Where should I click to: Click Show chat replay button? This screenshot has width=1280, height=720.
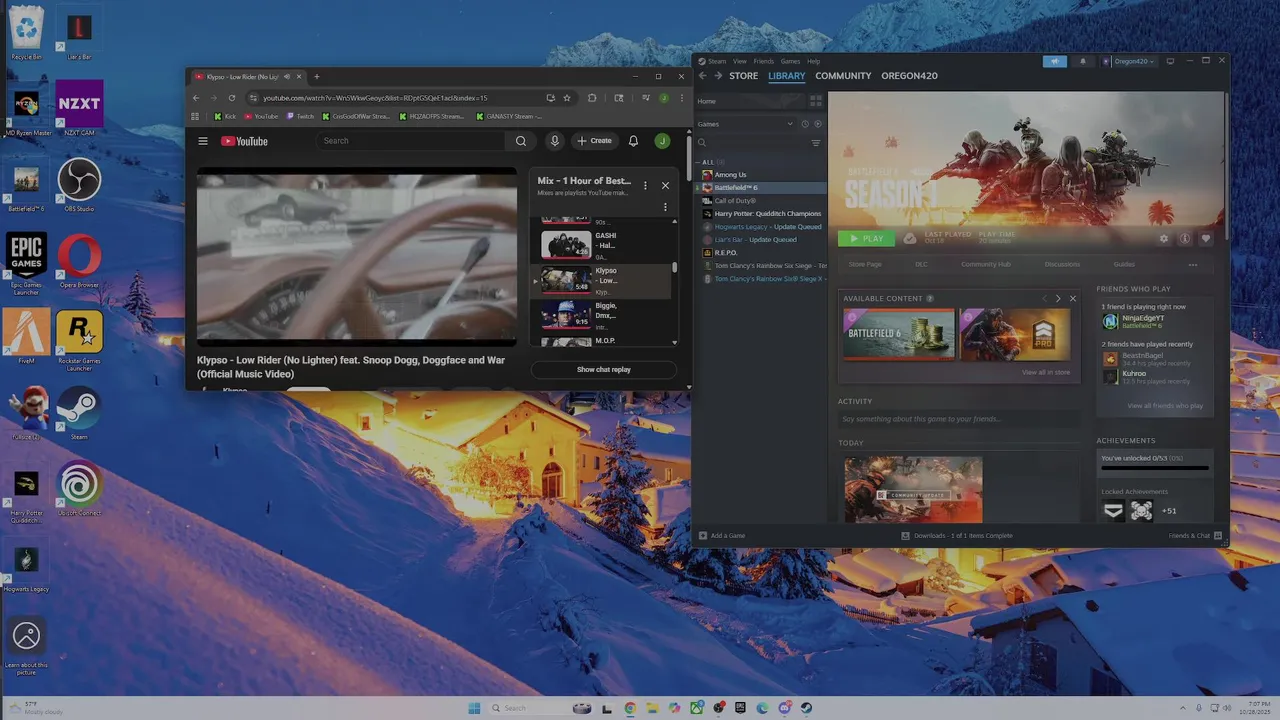point(604,370)
